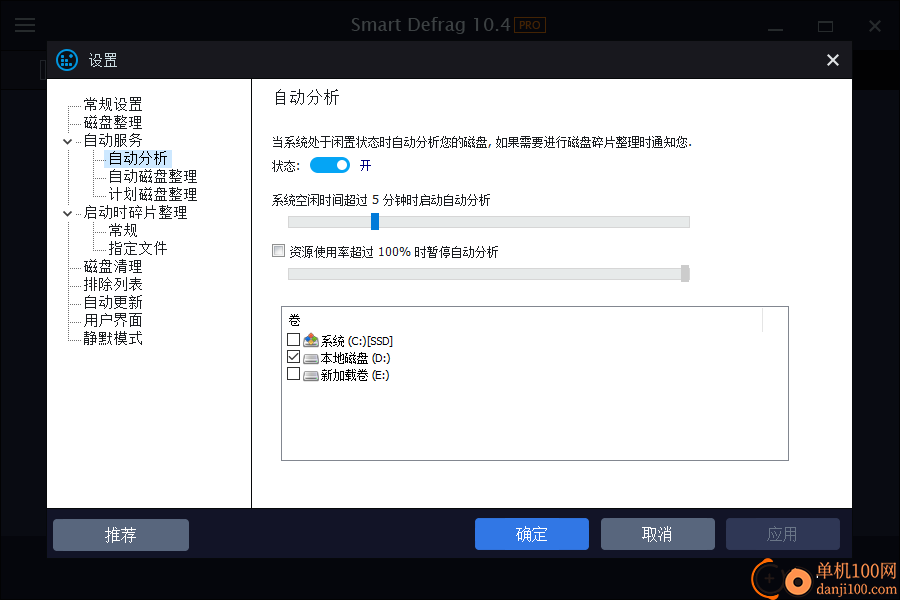Uncheck the 本地磁盘 (D:) volume checkbox
Image resolution: width=900 pixels, height=600 pixels.
(x=293, y=357)
